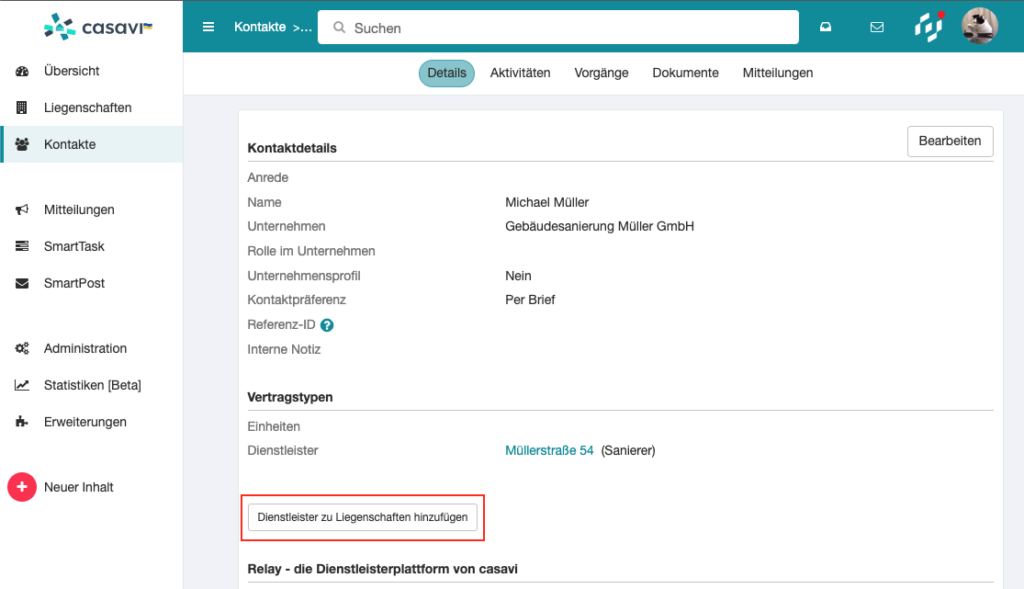Click the company logo icon in header
The height and width of the screenshot is (589, 1024).
pos(929,27)
